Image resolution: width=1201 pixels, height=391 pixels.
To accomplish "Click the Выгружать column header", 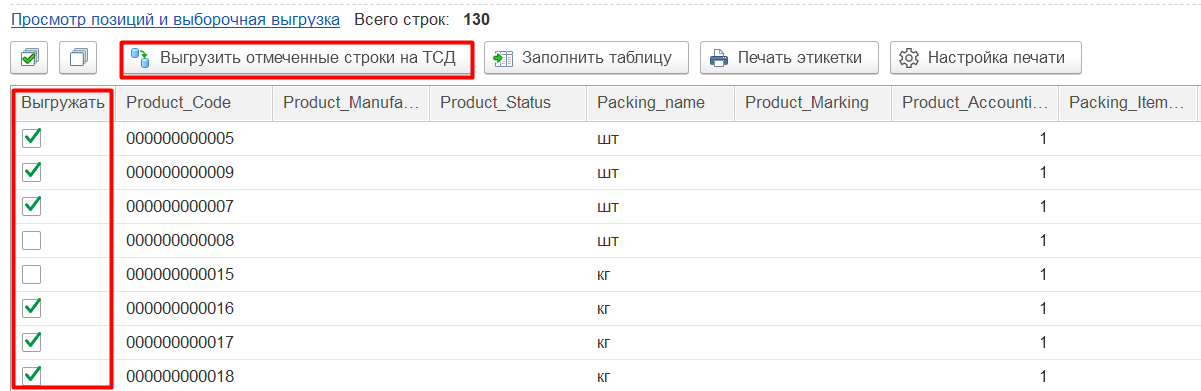I will click(63, 103).
